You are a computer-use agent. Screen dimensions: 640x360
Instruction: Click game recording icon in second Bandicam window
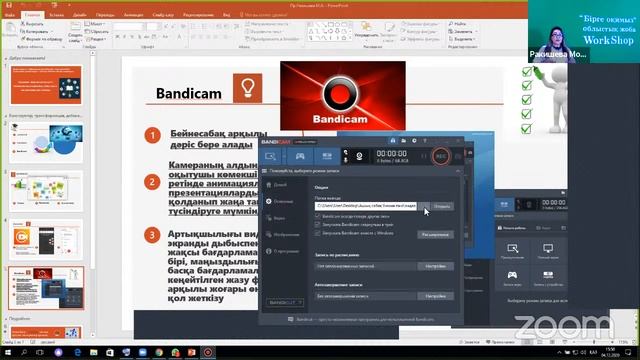(x=512, y=278)
